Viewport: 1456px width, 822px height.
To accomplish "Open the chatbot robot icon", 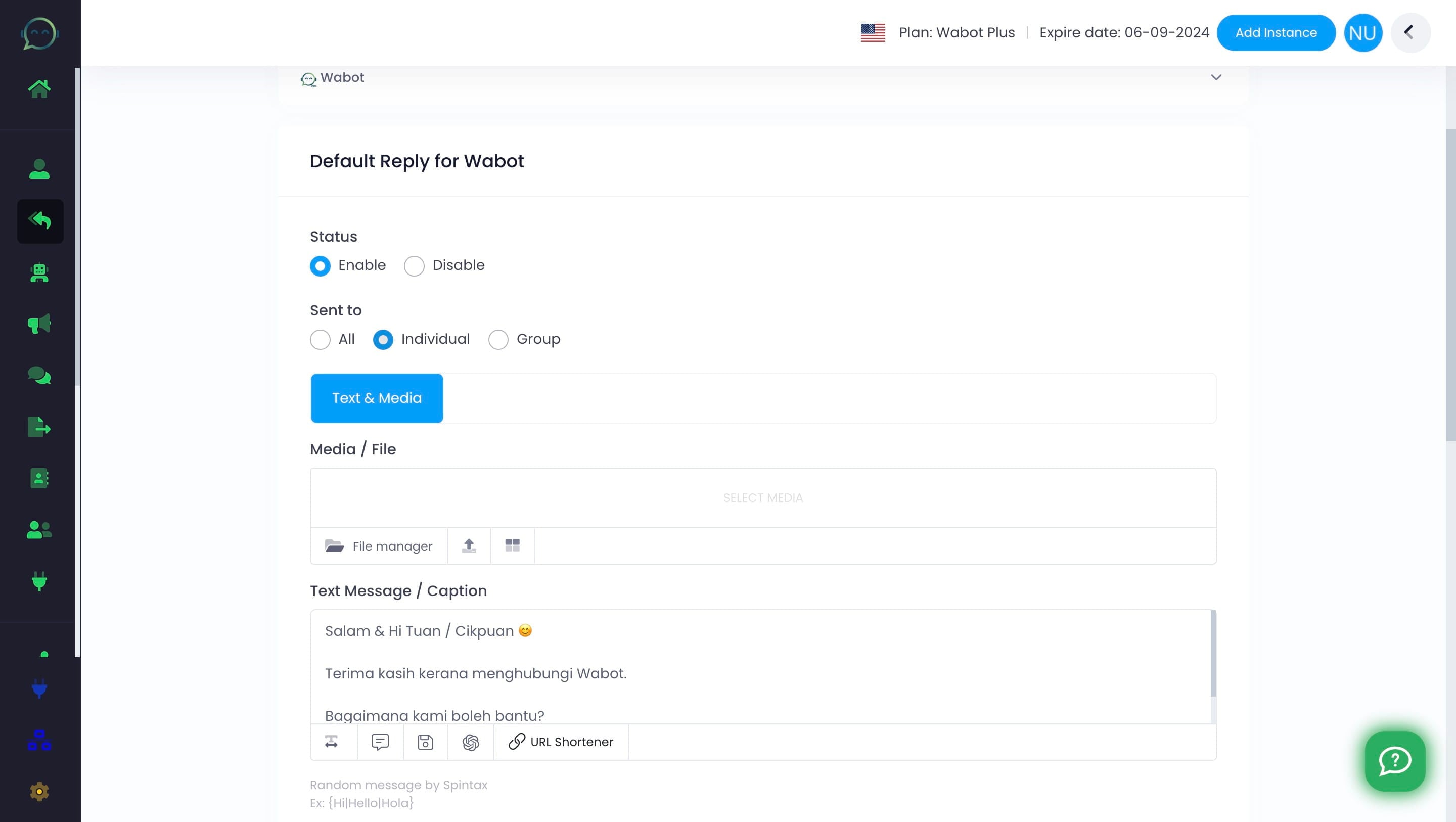I will click(x=39, y=273).
